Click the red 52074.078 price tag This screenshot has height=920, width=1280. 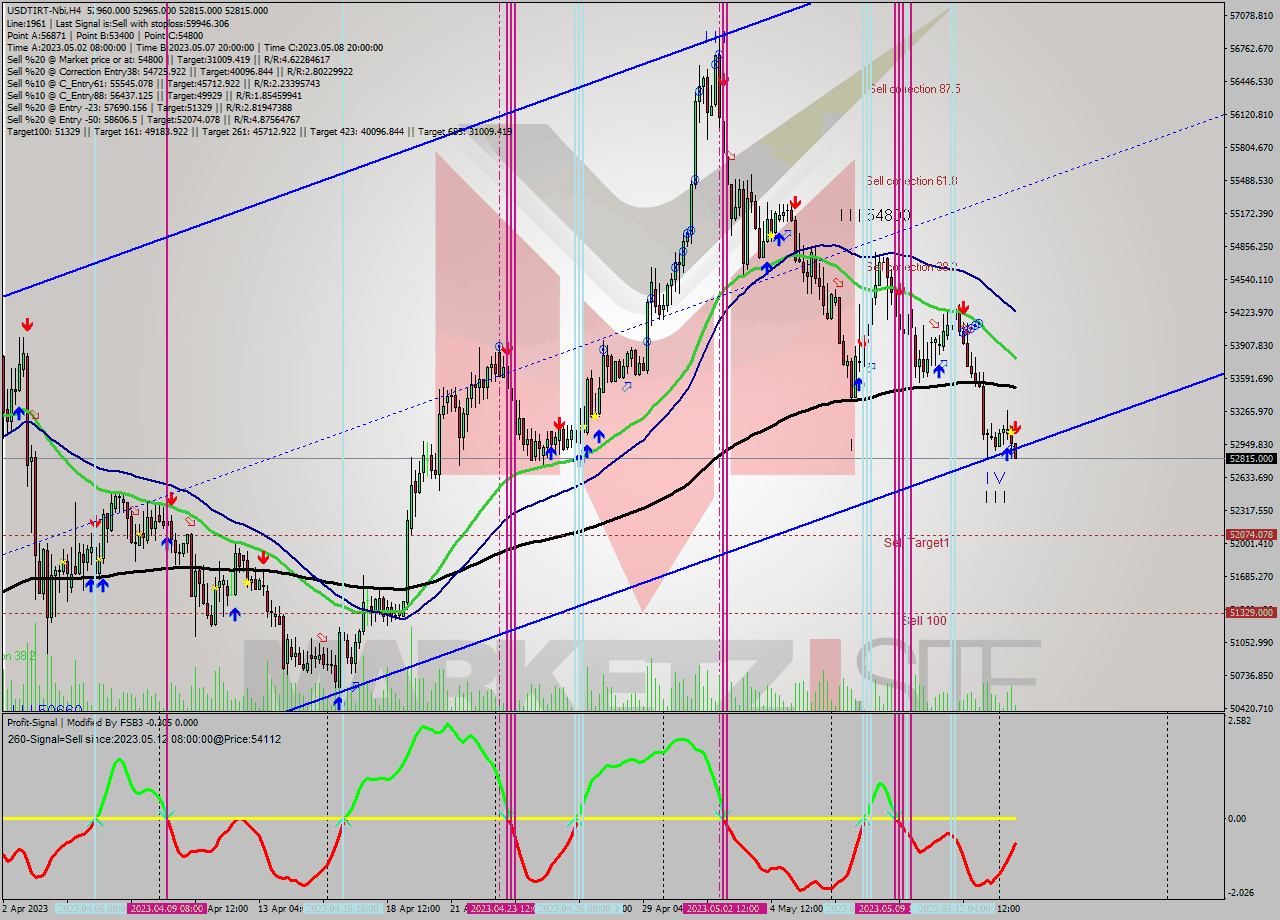[1251, 534]
